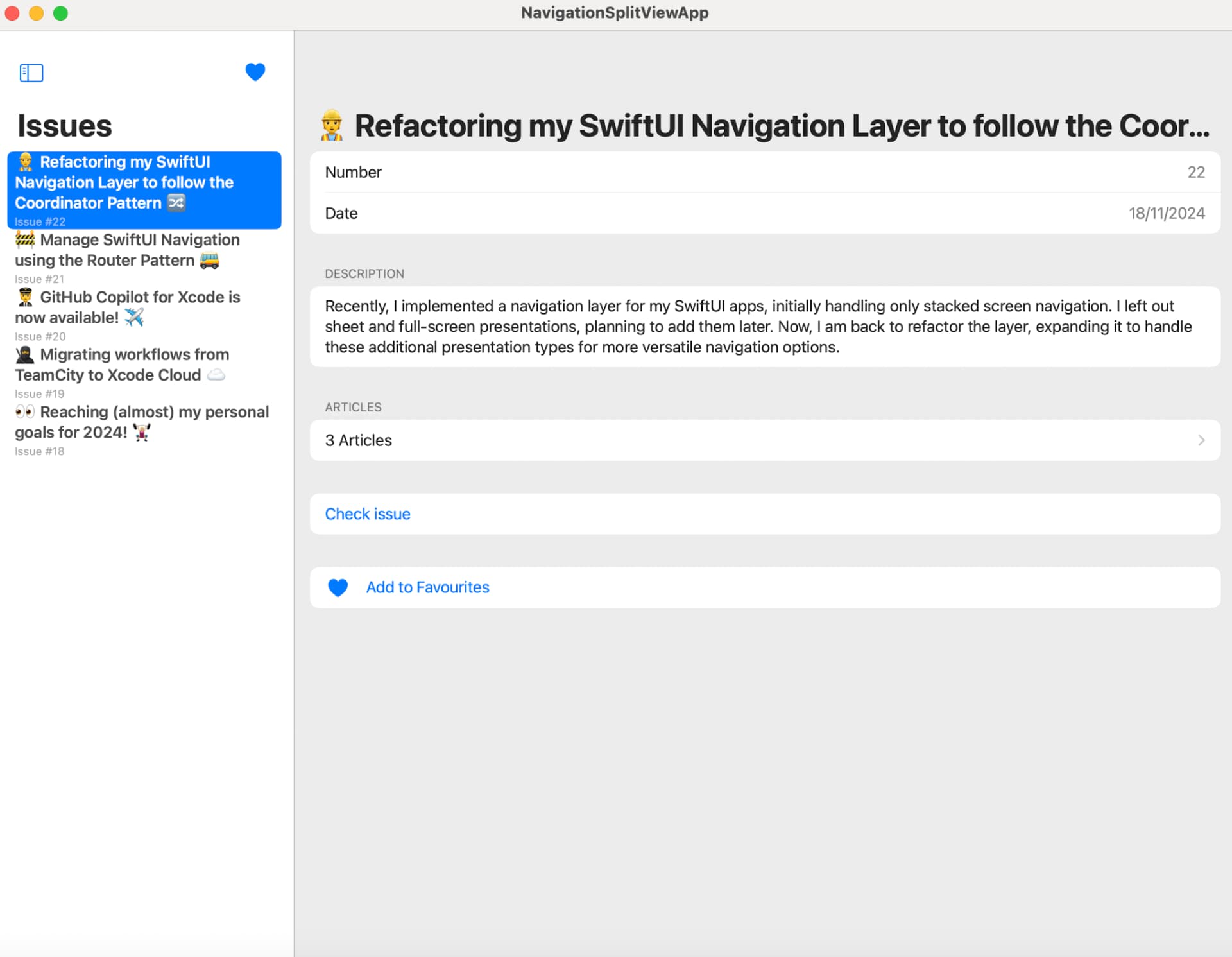Click the heart favourites icon in the toolbar
Screen dimensions: 1232x957
(255, 72)
